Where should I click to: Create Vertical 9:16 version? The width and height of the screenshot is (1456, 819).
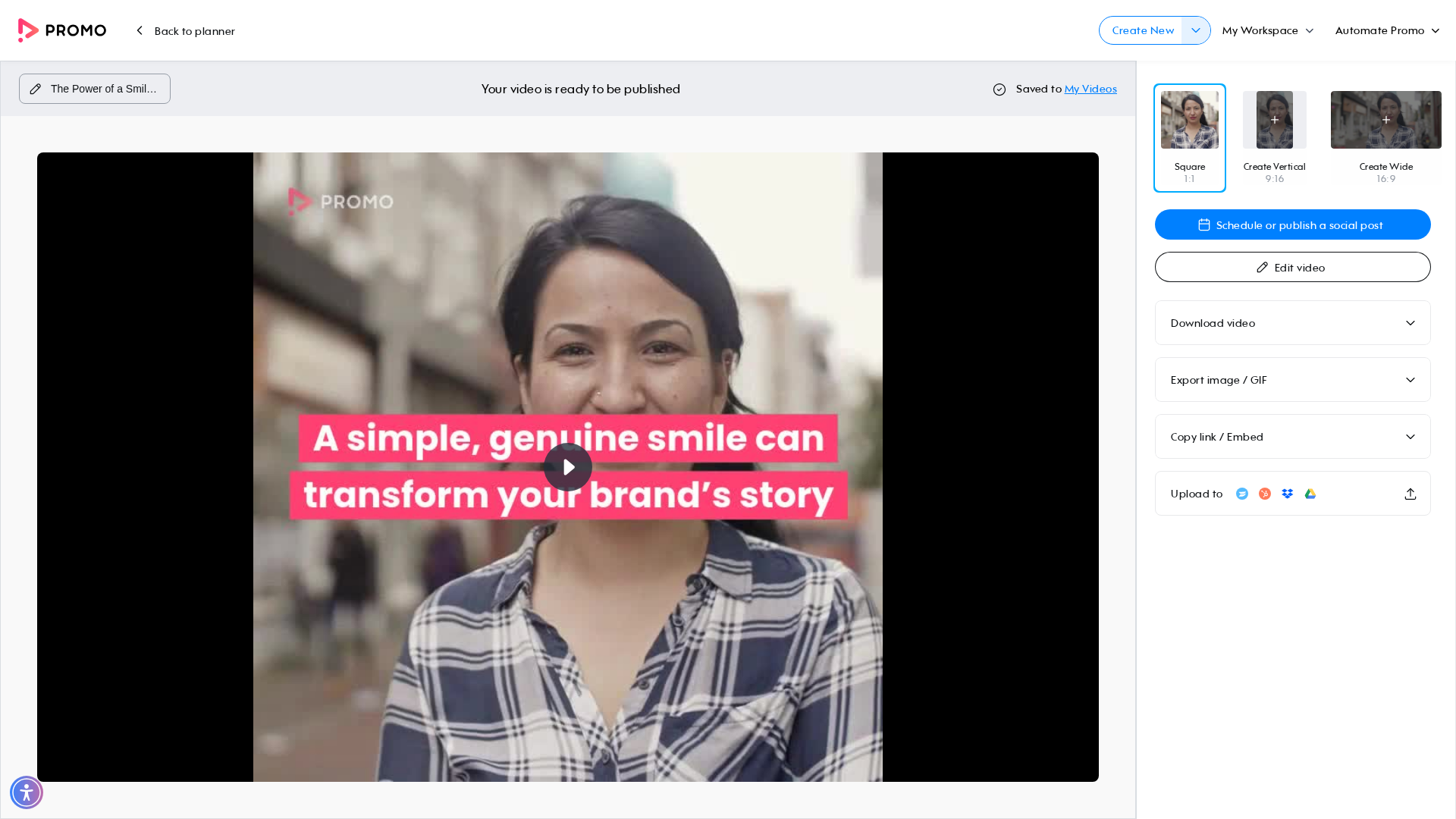(x=1274, y=138)
